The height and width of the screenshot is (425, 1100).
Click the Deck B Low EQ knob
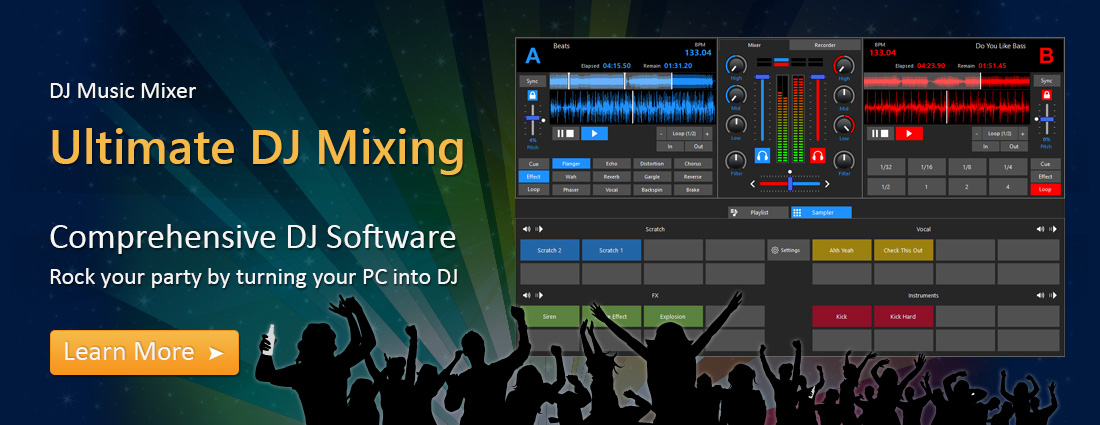844,126
